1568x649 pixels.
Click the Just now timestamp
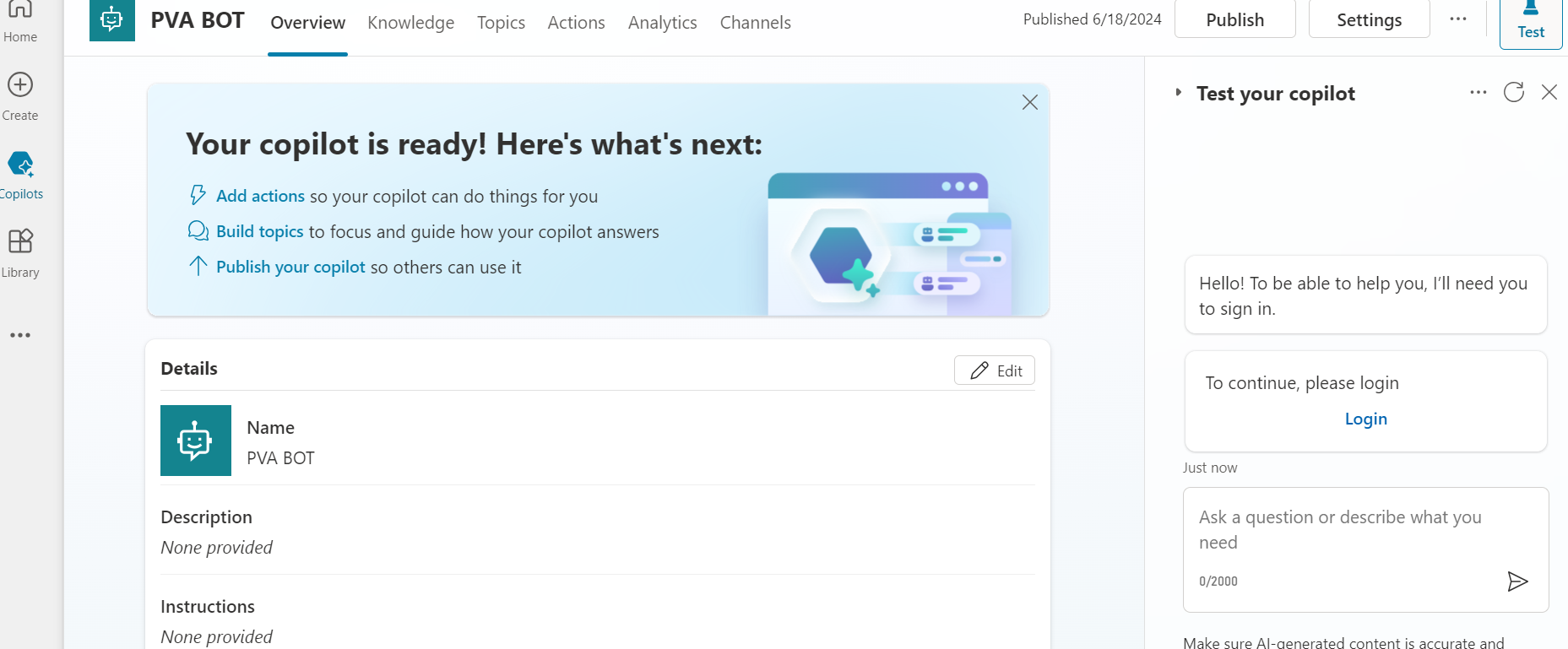[x=1210, y=468]
